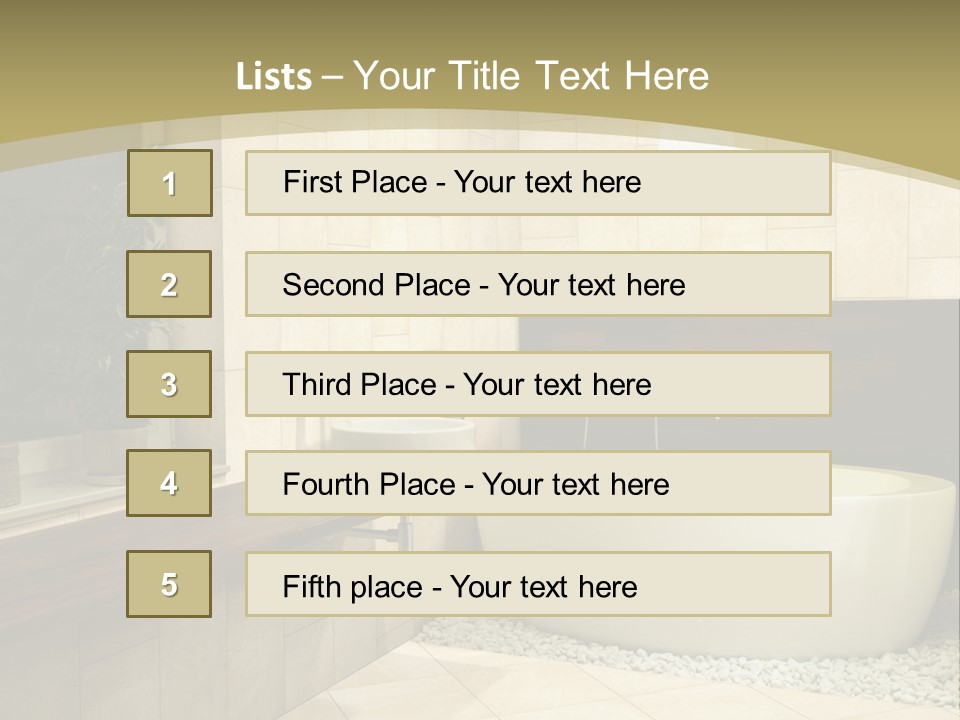This screenshot has height=720, width=960.
Task: Click the First Place text box
Action: click(x=538, y=183)
